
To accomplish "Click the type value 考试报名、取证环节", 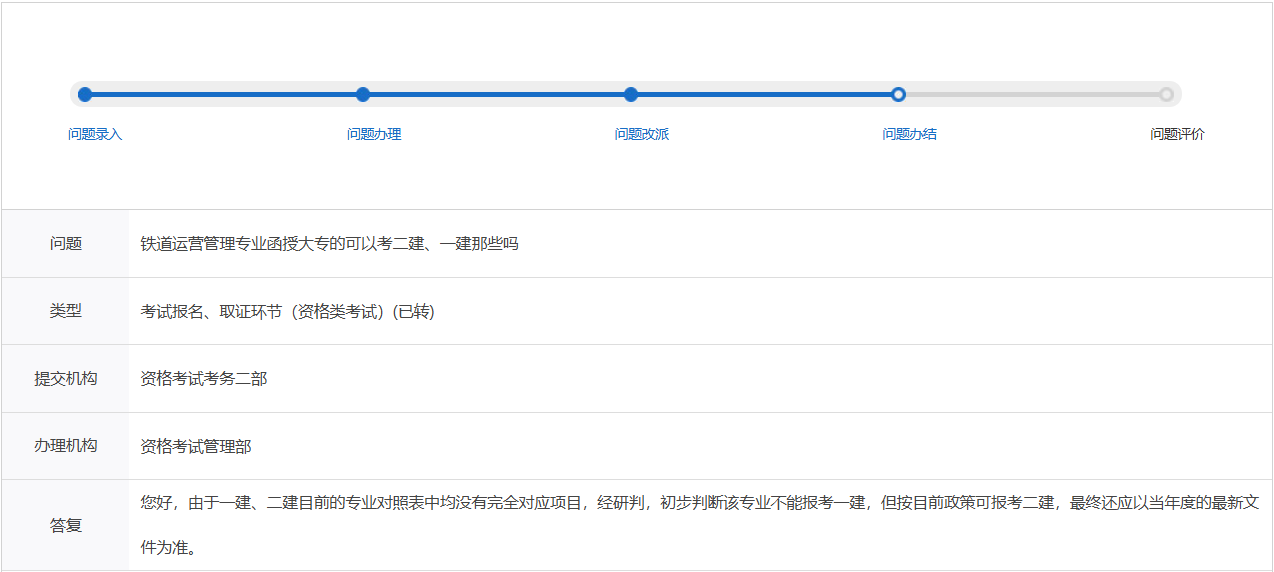I will coord(287,312).
